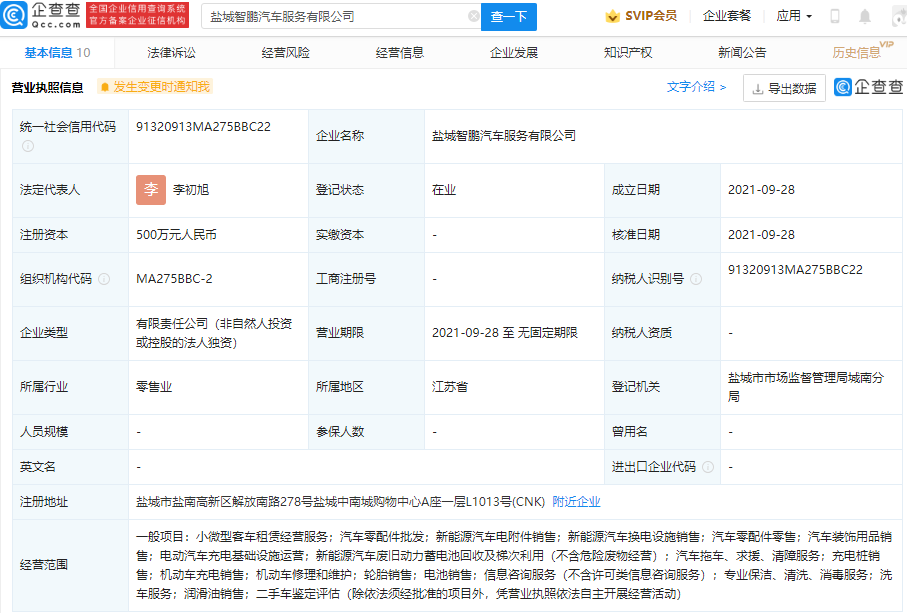The width and height of the screenshot is (907, 613).
Task: Click info icon next to 组织机构代码
Action: tap(104, 279)
